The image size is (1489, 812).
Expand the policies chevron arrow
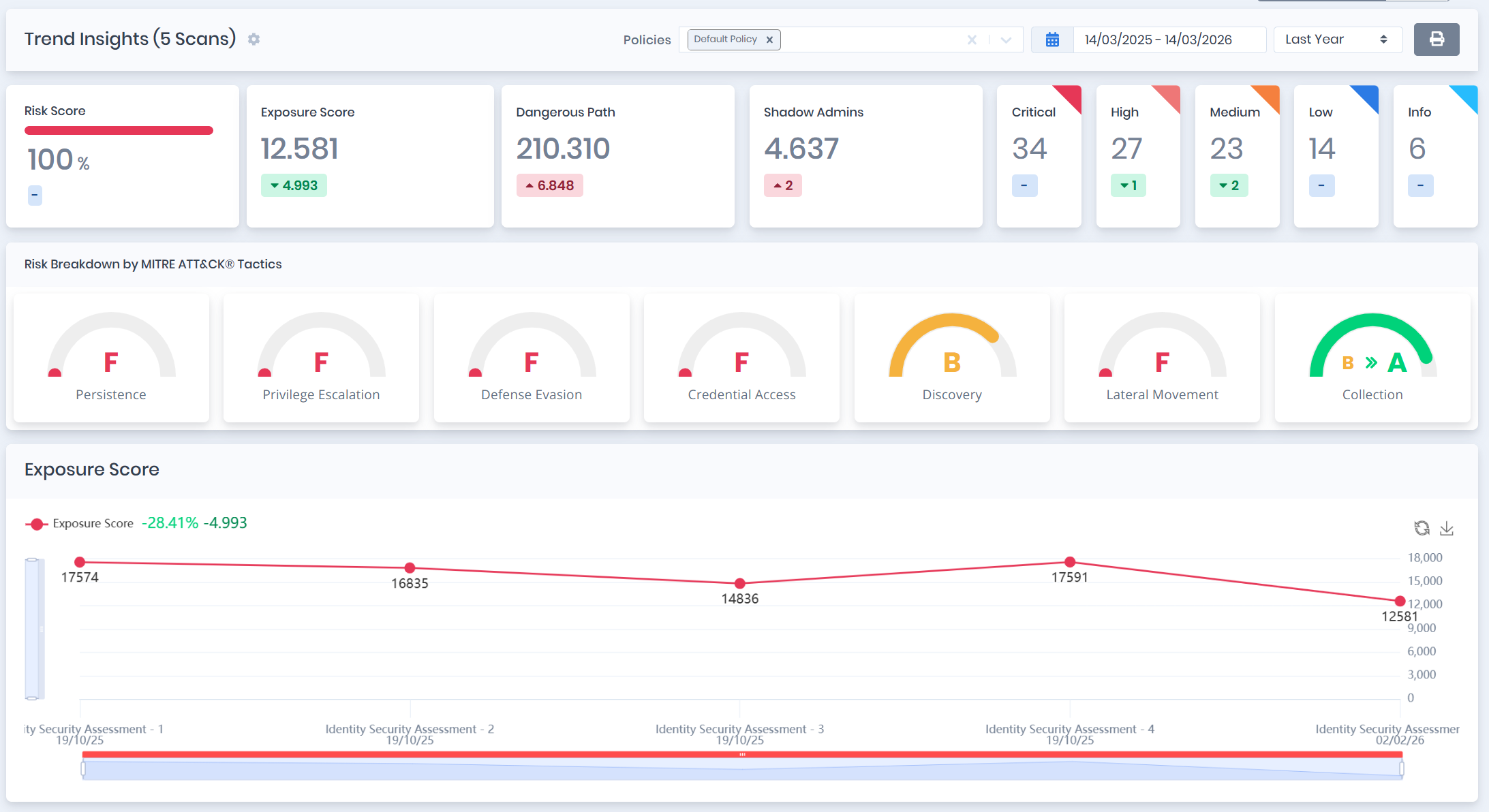click(x=1007, y=40)
